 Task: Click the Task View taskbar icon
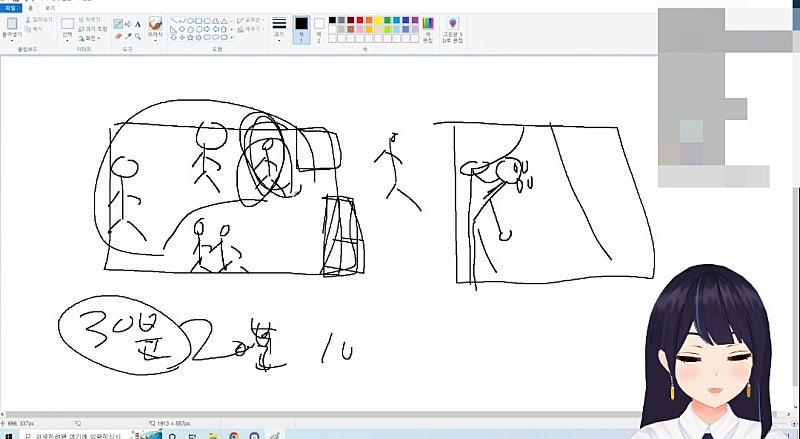click(192, 436)
